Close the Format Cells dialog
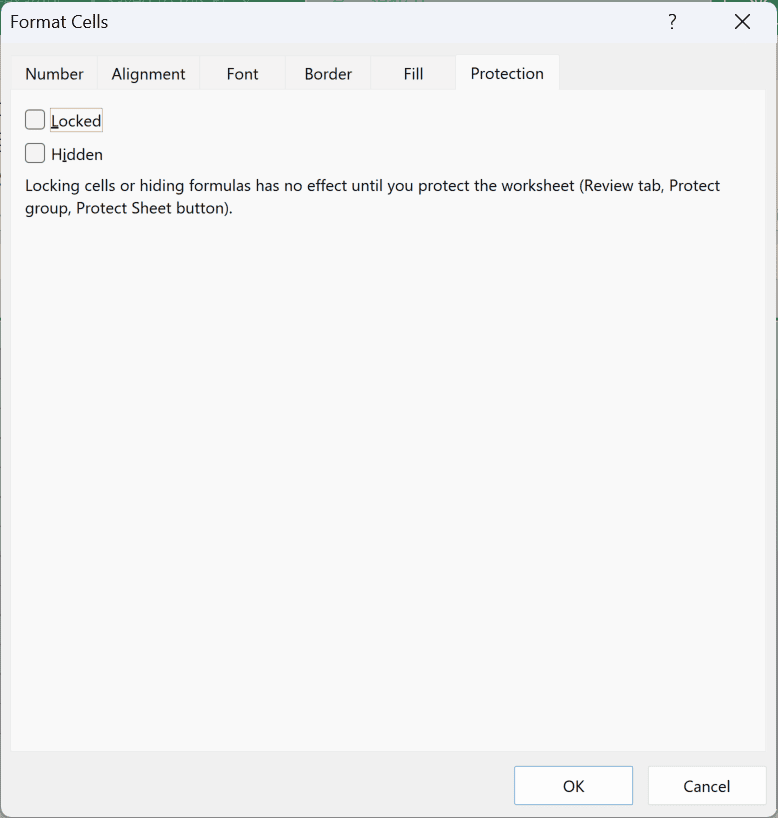Viewport: 778px width, 818px height. 742,22
